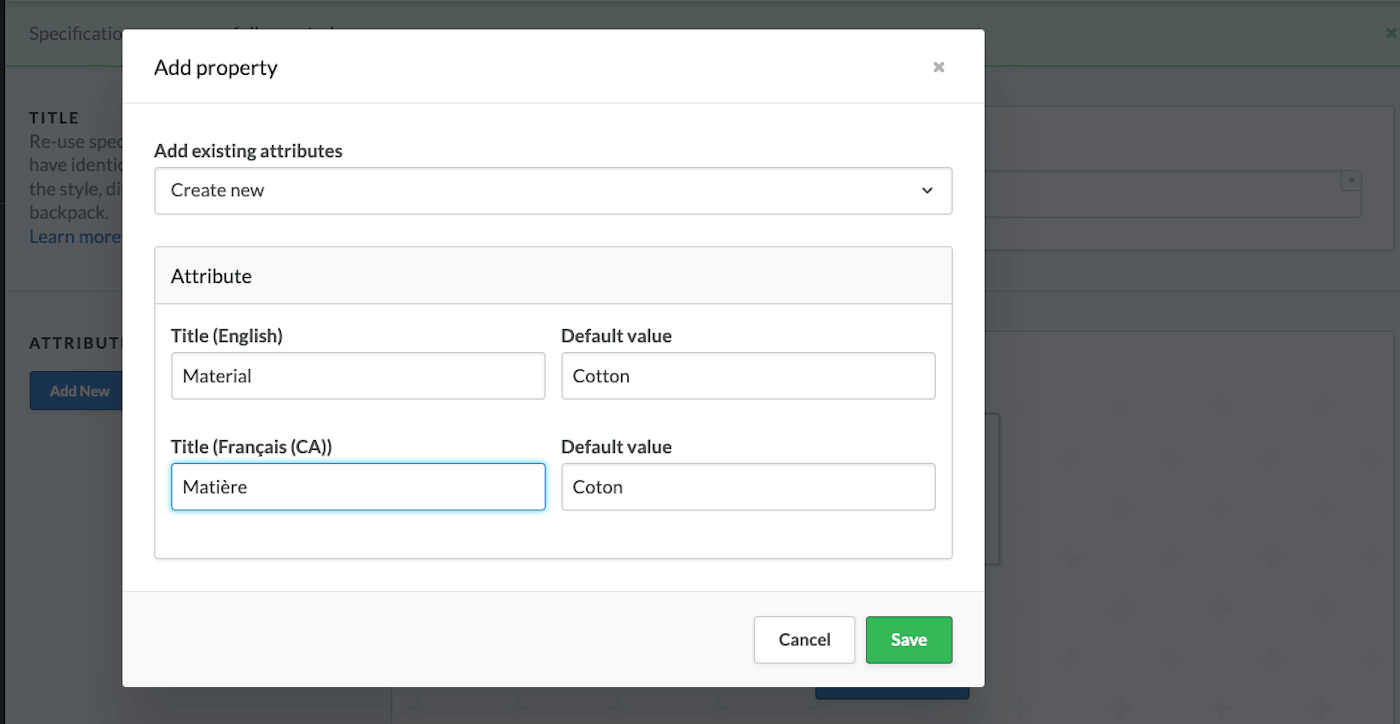Save the new property
The height and width of the screenshot is (724, 1400).
pos(909,640)
